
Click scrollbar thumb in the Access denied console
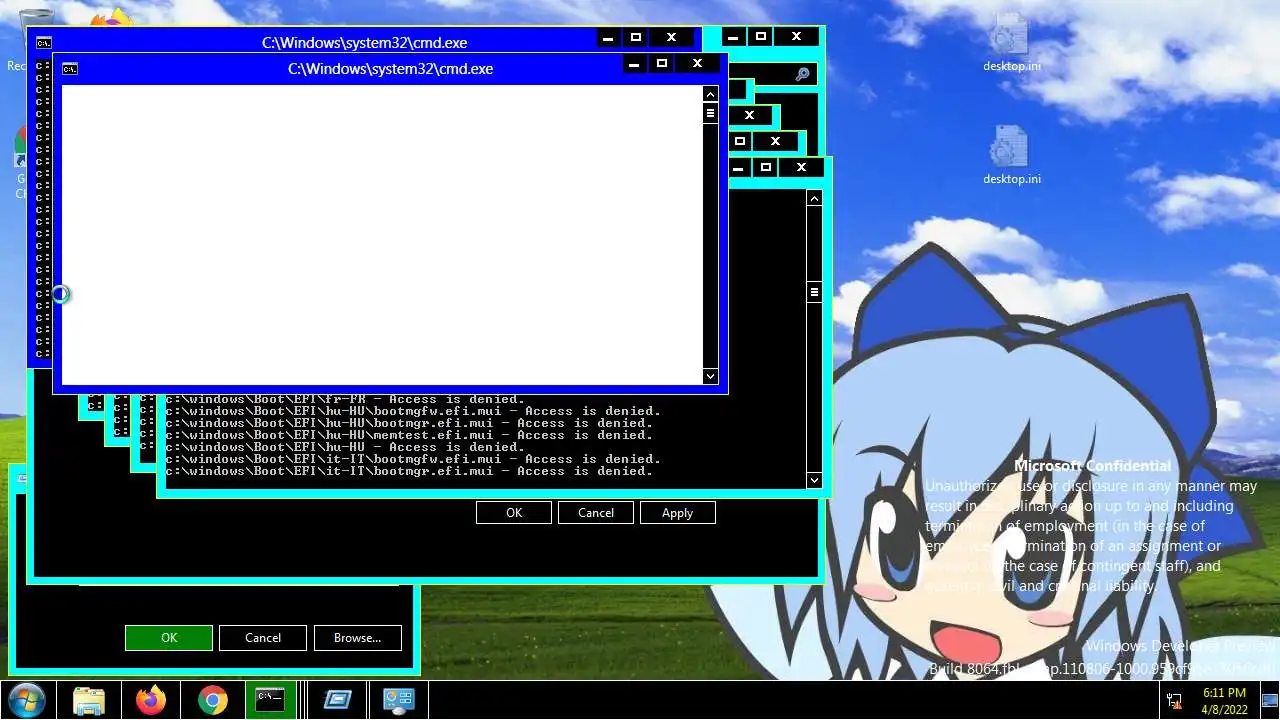pyautogui.click(x=814, y=292)
